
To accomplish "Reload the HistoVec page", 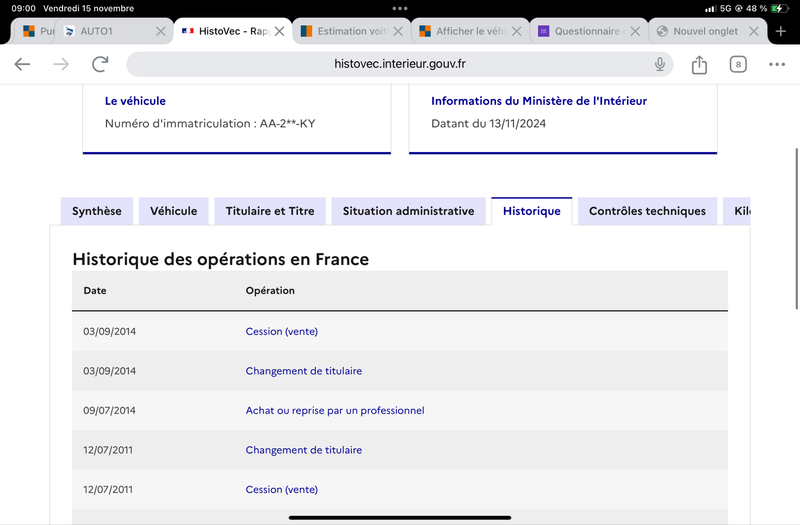I will [100, 64].
